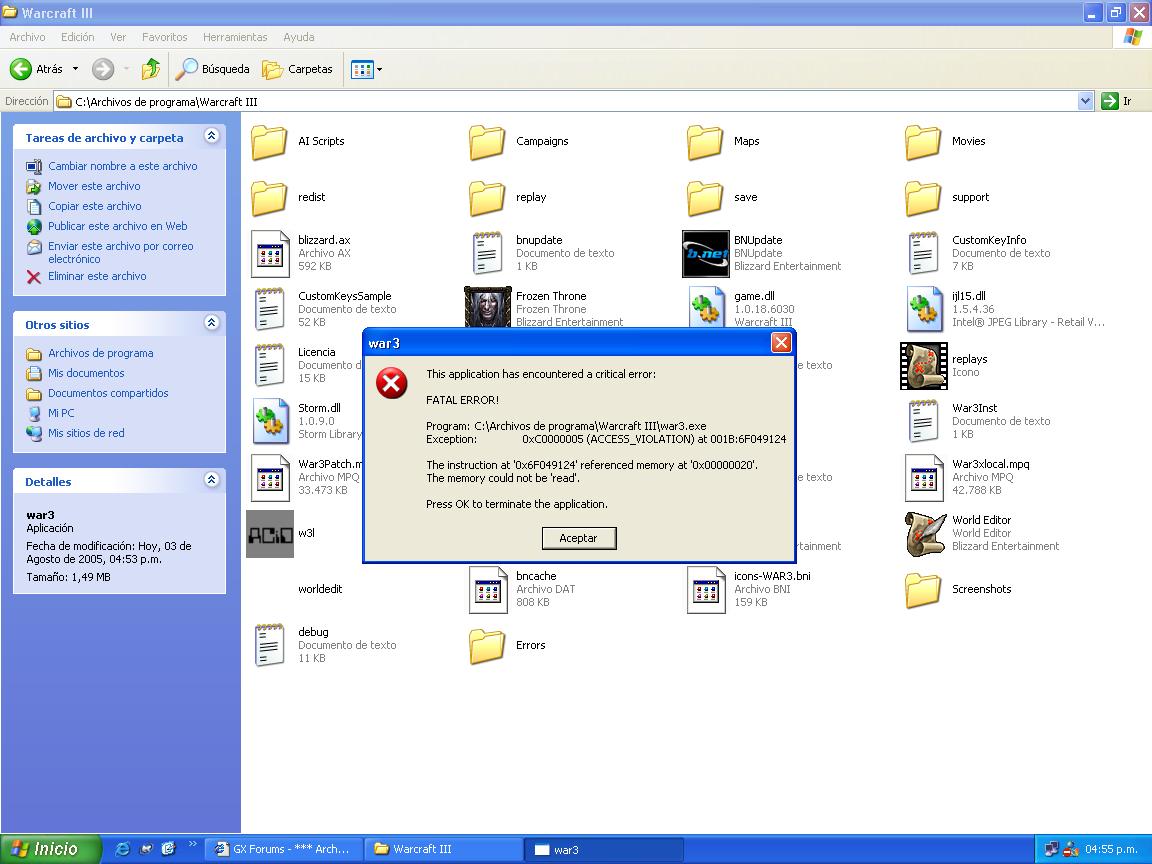The width and height of the screenshot is (1152, 864).
Task: Click Copiar este archivo link
Action: coord(95,206)
